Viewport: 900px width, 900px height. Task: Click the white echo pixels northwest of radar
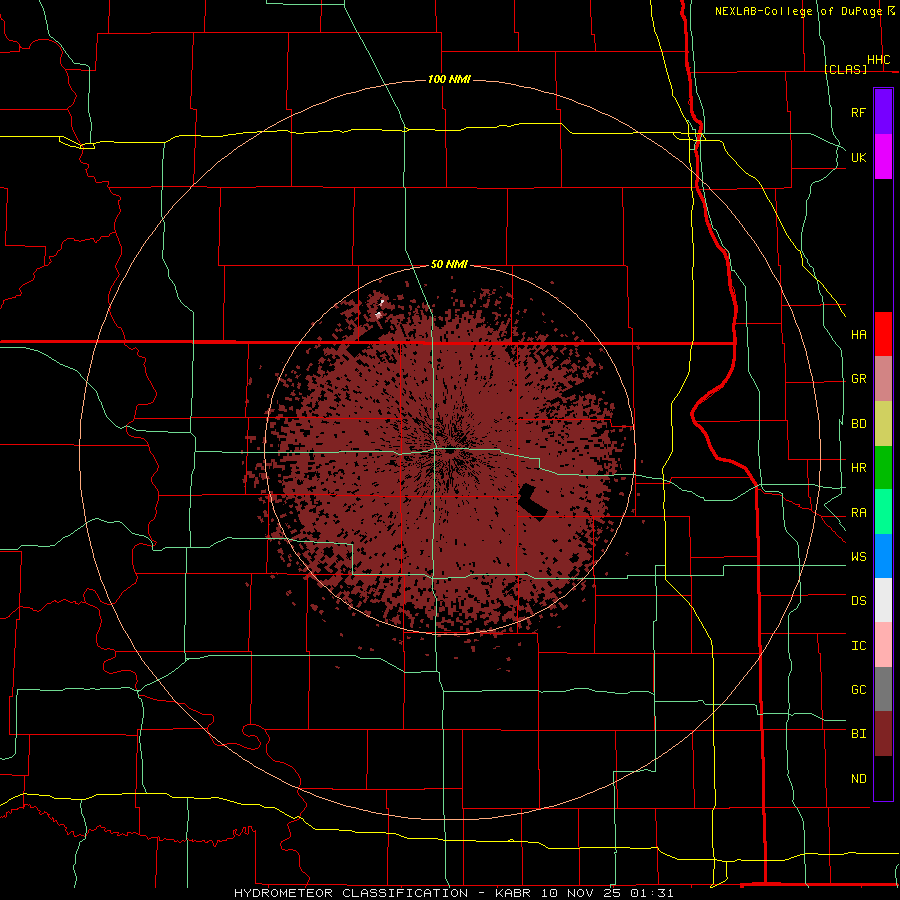pyautogui.click(x=379, y=309)
